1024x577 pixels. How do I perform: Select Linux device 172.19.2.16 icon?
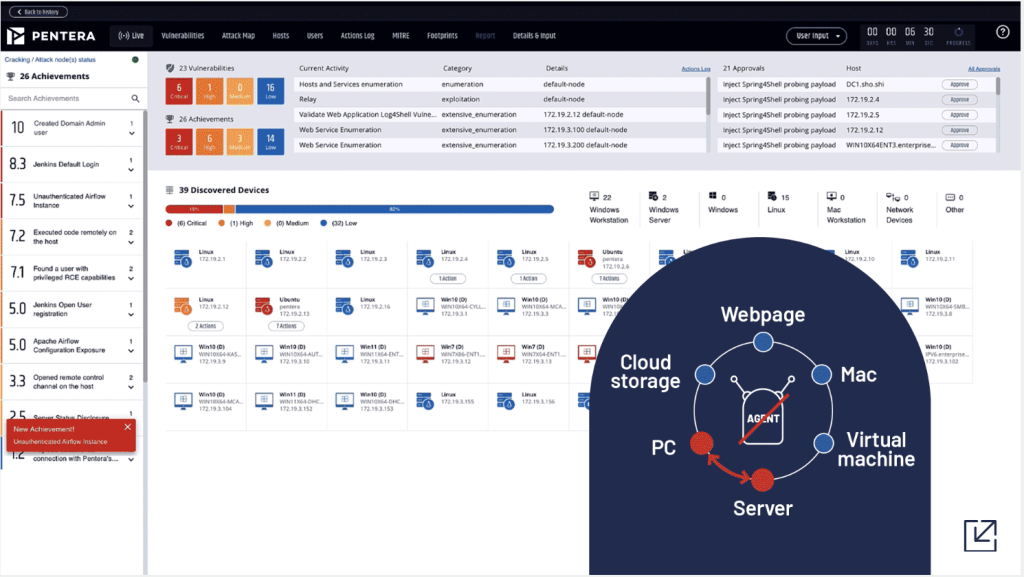tap(344, 305)
